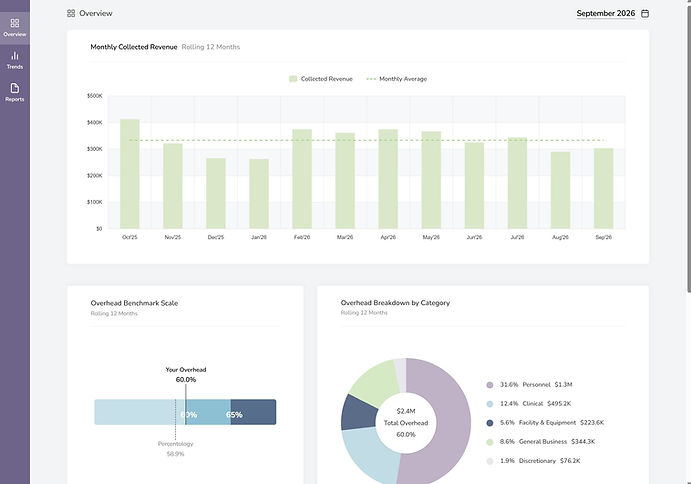The width and height of the screenshot is (691, 484).
Task: Click the Dec'25 revenue bar
Action: tap(216, 193)
